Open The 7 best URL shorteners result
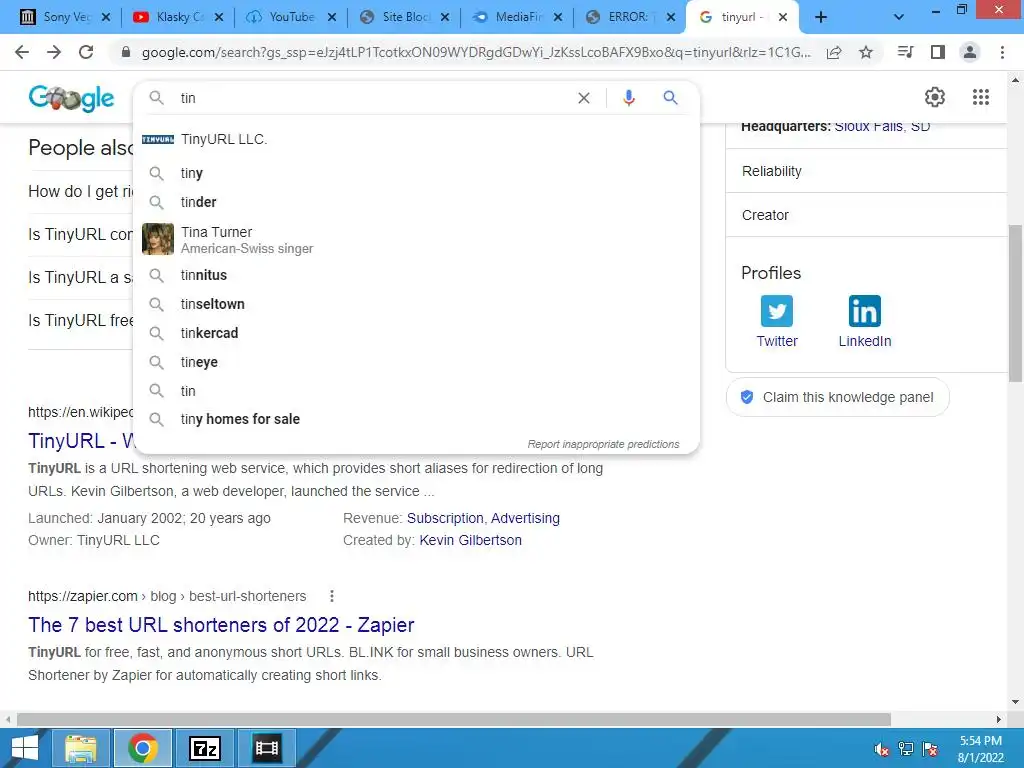Image resolution: width=1024 pixels, height=768 pixels. (x=221, y=625)
